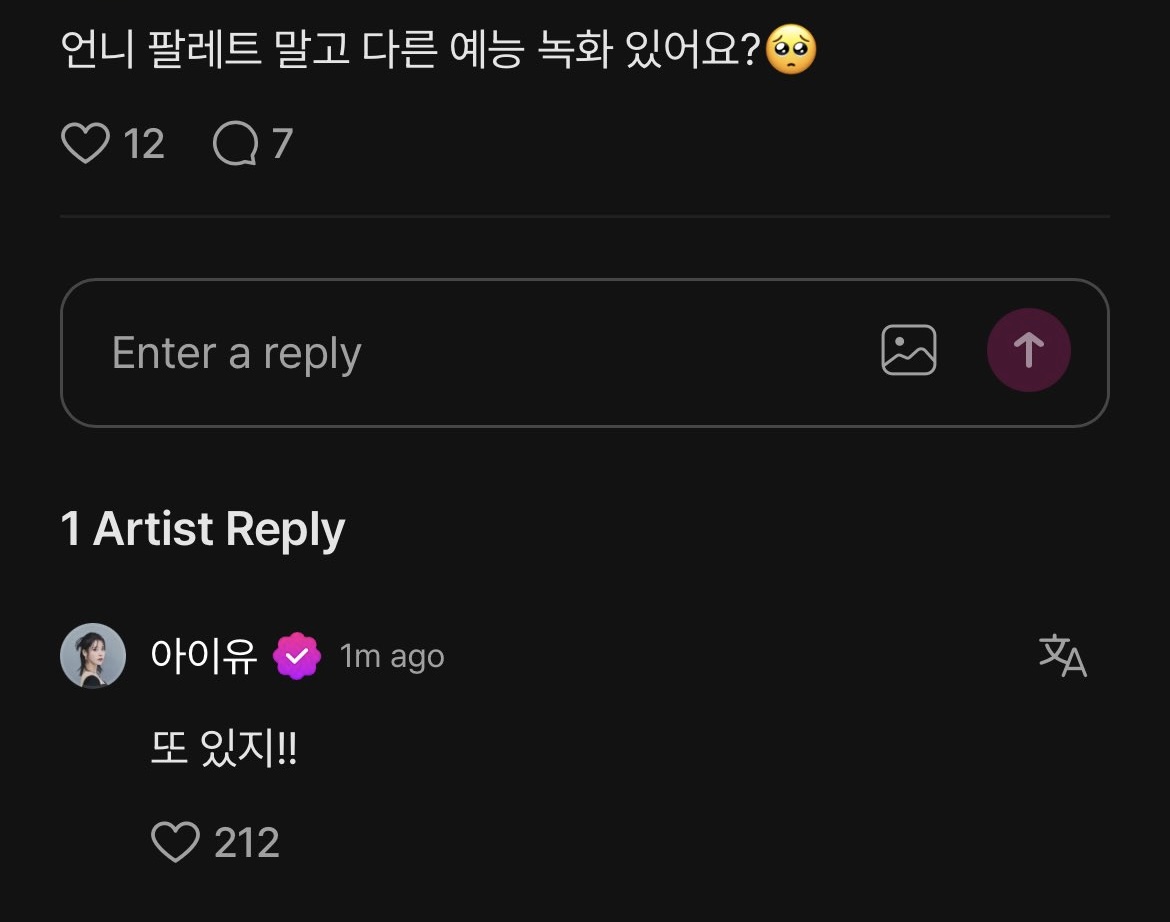Click the divider line below the post stats

585,216
